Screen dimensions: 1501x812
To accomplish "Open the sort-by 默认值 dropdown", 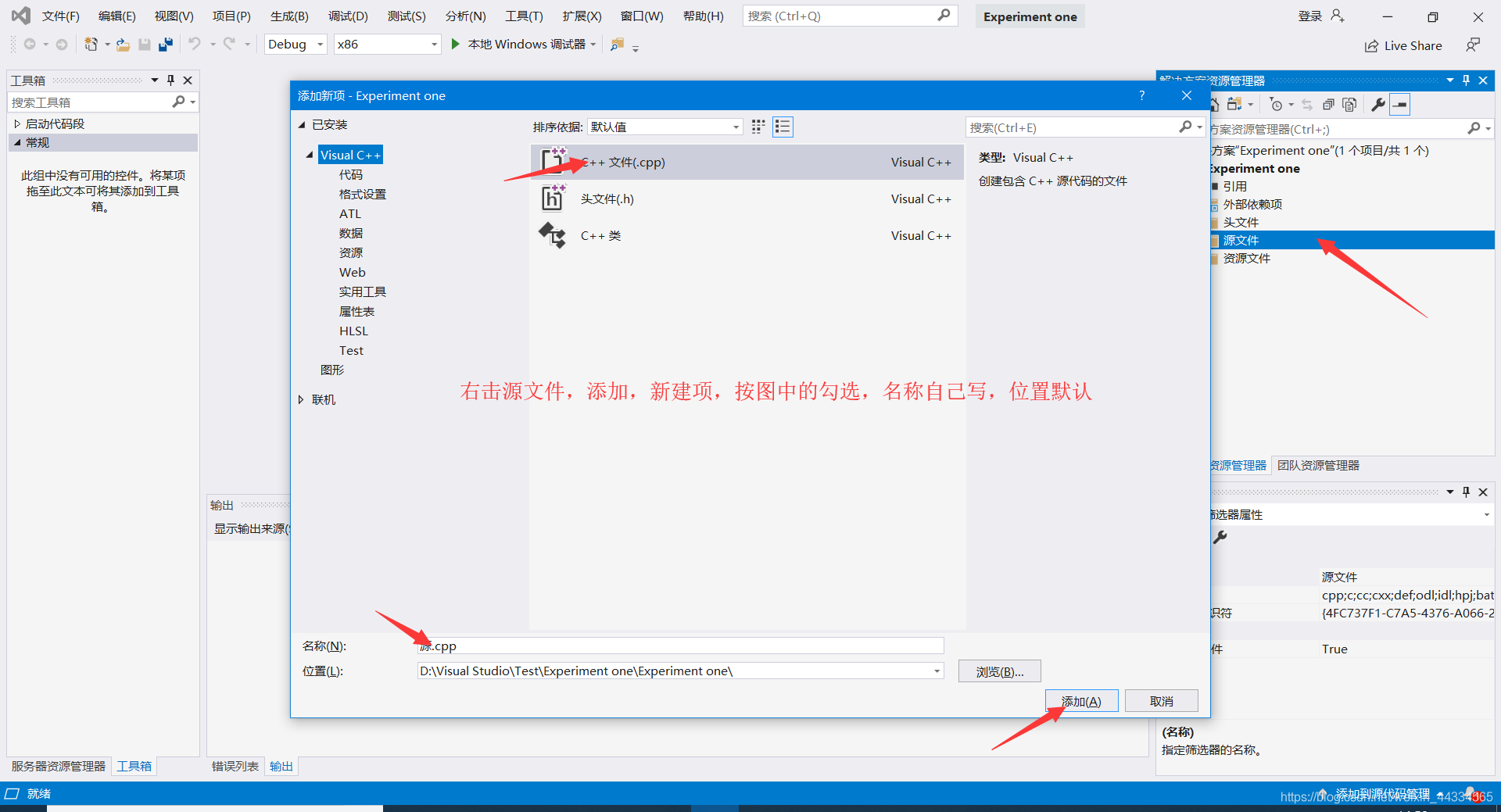I will click(736, 127).
